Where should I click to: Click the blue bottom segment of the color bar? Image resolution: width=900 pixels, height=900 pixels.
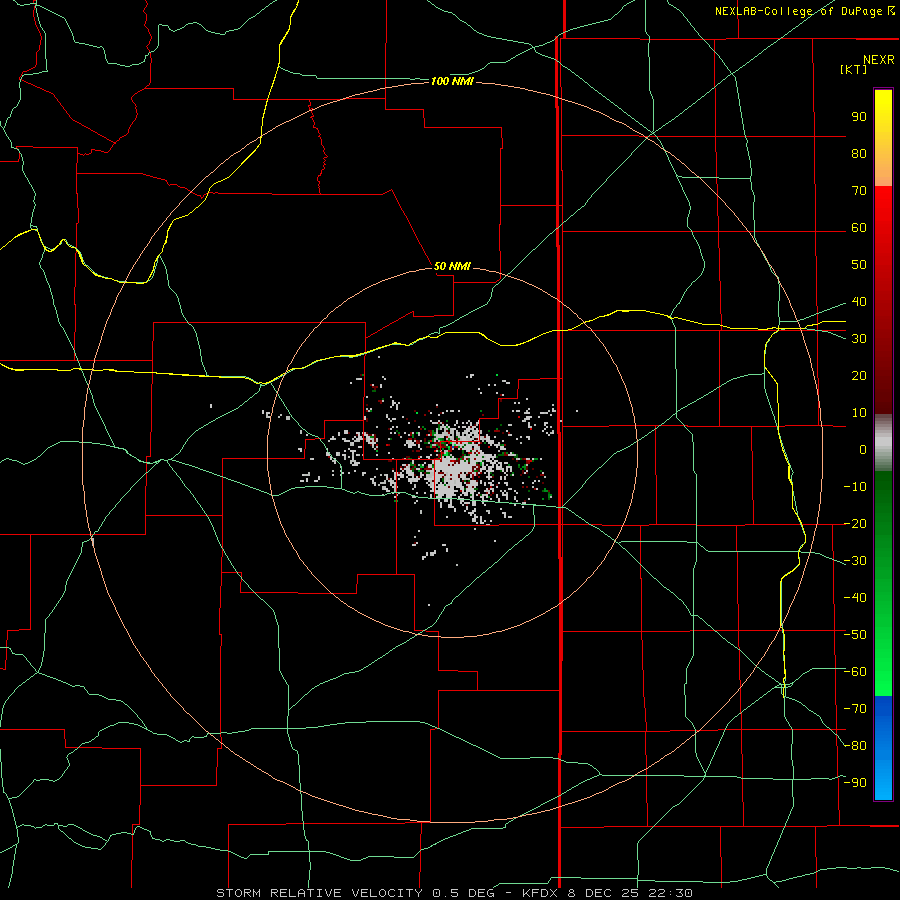click(x=883, y=747)
